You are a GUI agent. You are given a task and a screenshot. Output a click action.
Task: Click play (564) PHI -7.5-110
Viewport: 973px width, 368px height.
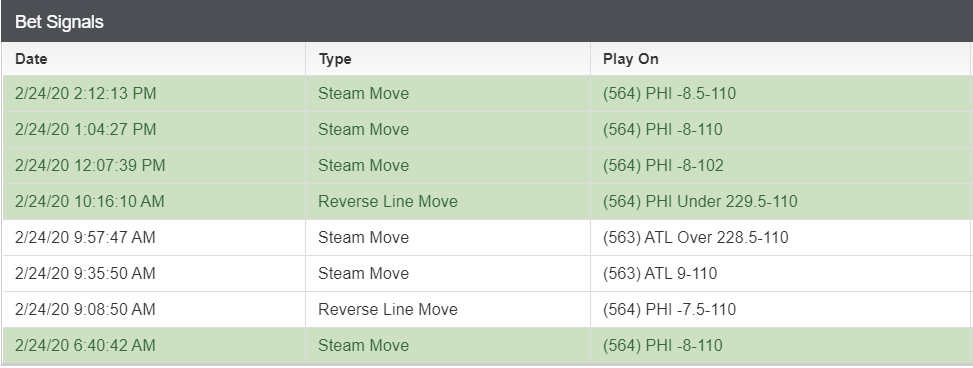tap(670, 310)
